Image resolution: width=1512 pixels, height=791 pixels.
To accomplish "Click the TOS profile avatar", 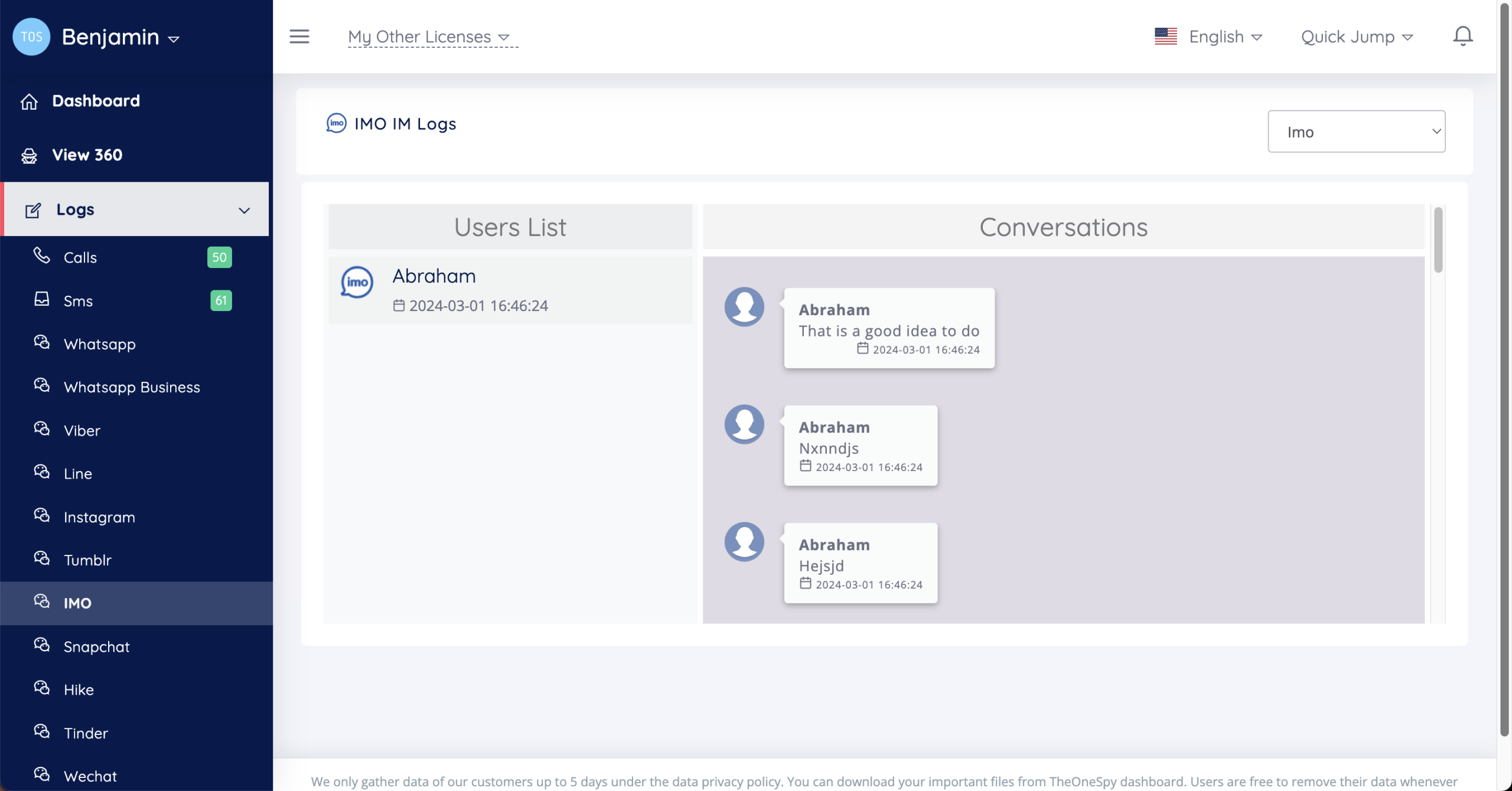I will coord(31,37).
